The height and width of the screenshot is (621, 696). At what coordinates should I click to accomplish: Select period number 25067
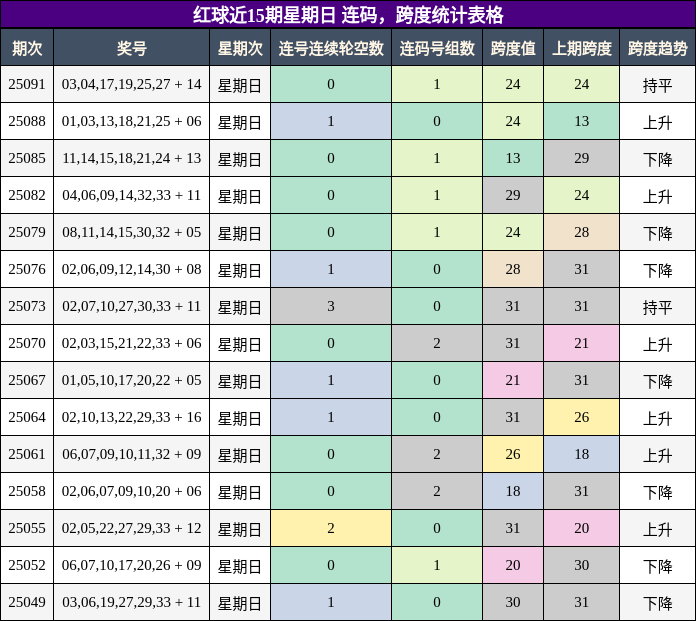click(x=27, y=380)
